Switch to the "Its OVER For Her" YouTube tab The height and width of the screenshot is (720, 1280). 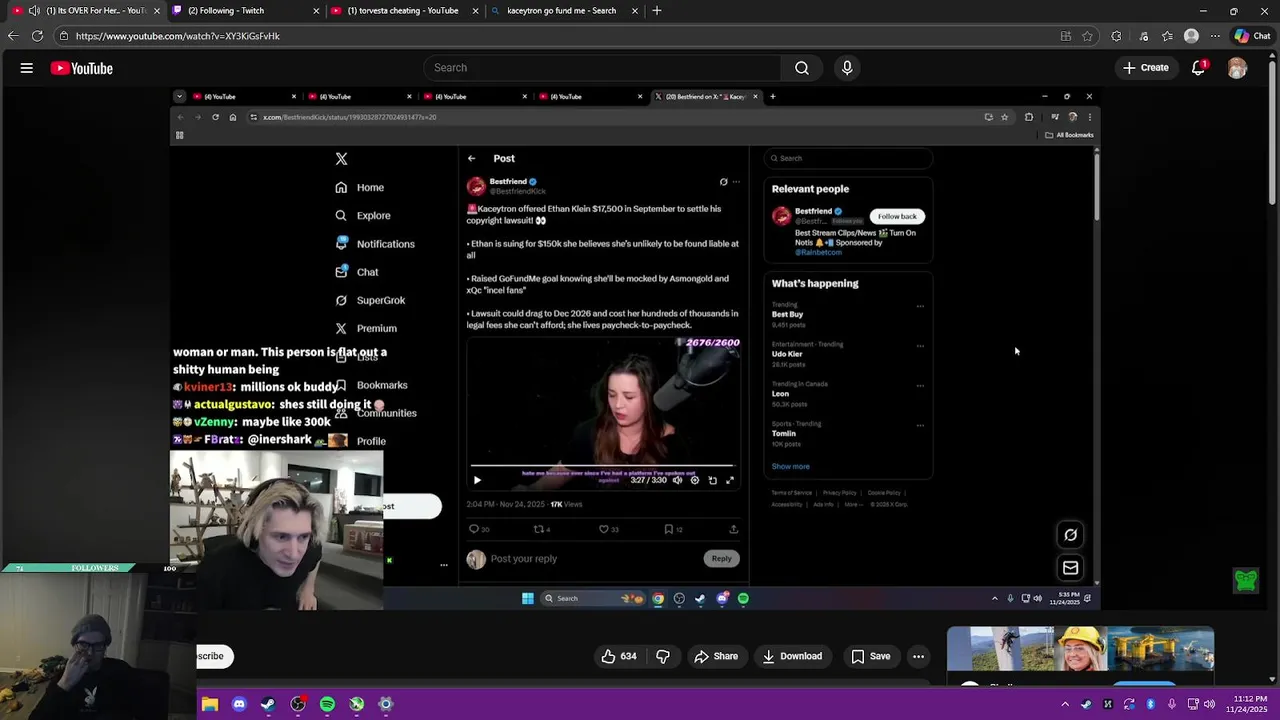tap(89, 10)
